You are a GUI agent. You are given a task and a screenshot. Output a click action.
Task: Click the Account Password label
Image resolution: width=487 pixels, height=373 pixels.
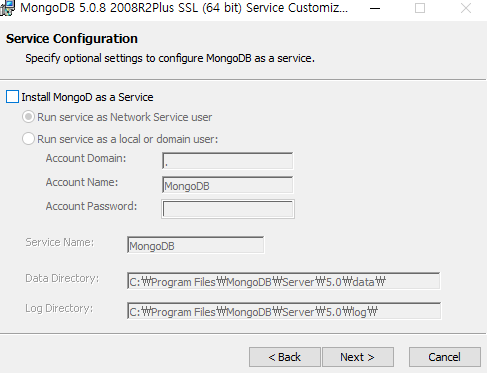pyautogui.click(x=91, y=206)
